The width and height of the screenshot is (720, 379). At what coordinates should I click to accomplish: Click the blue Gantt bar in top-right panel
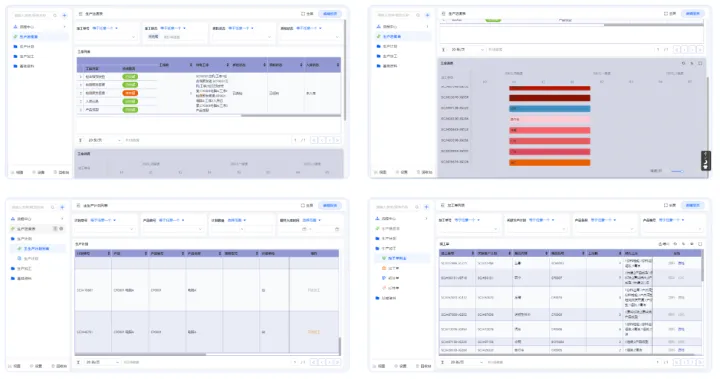pyautogui.click(x=549, y=109)
